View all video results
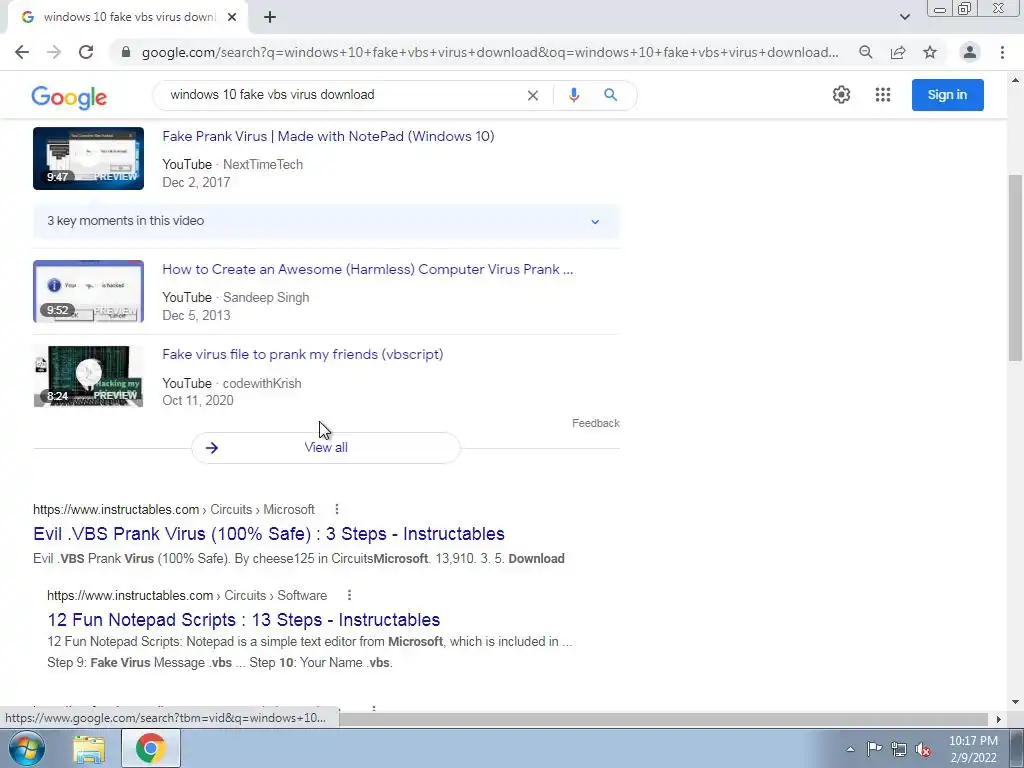Screen dimensions: 1024x768 [x=326, y=448]
